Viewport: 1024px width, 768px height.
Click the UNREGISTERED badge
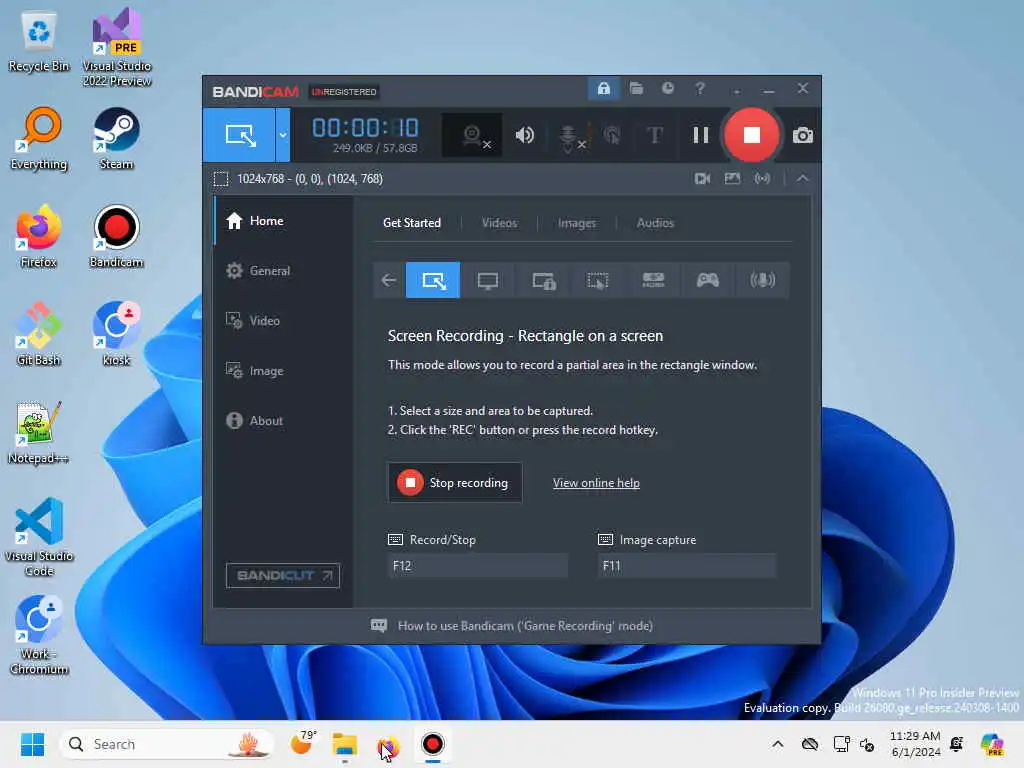click(x=344, y=92)
